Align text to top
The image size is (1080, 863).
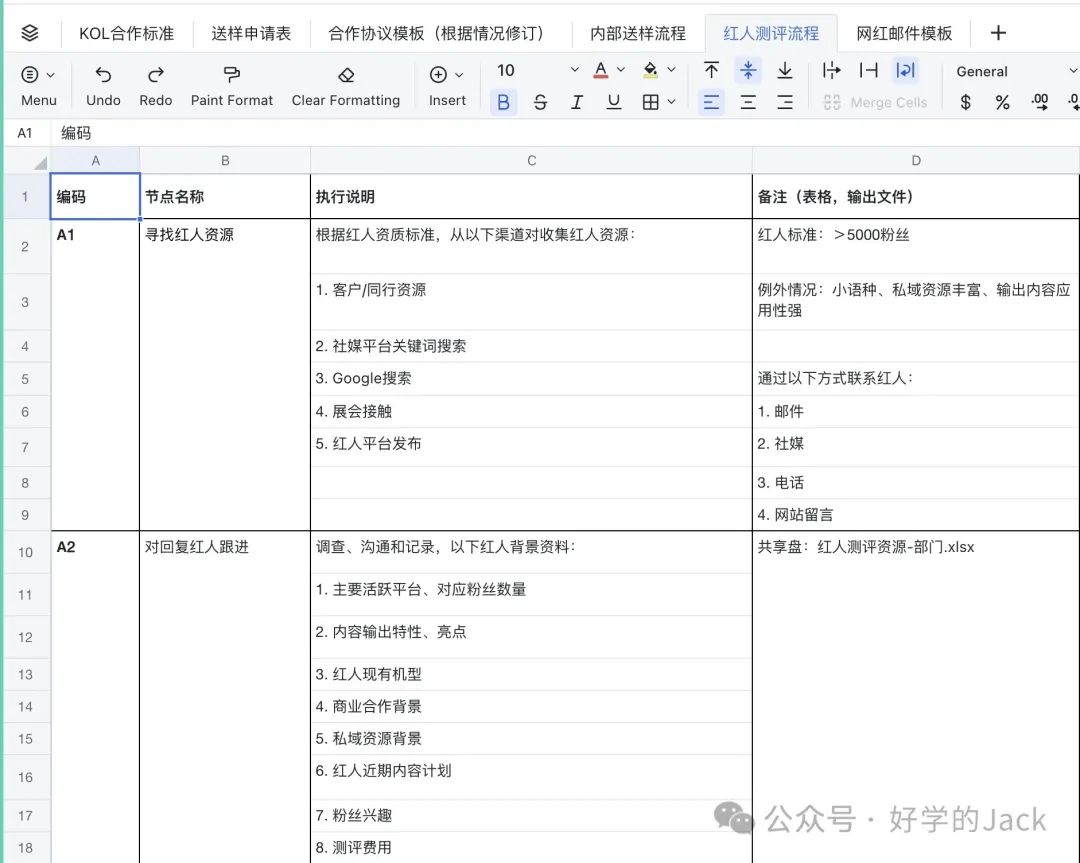coord(712,70)
